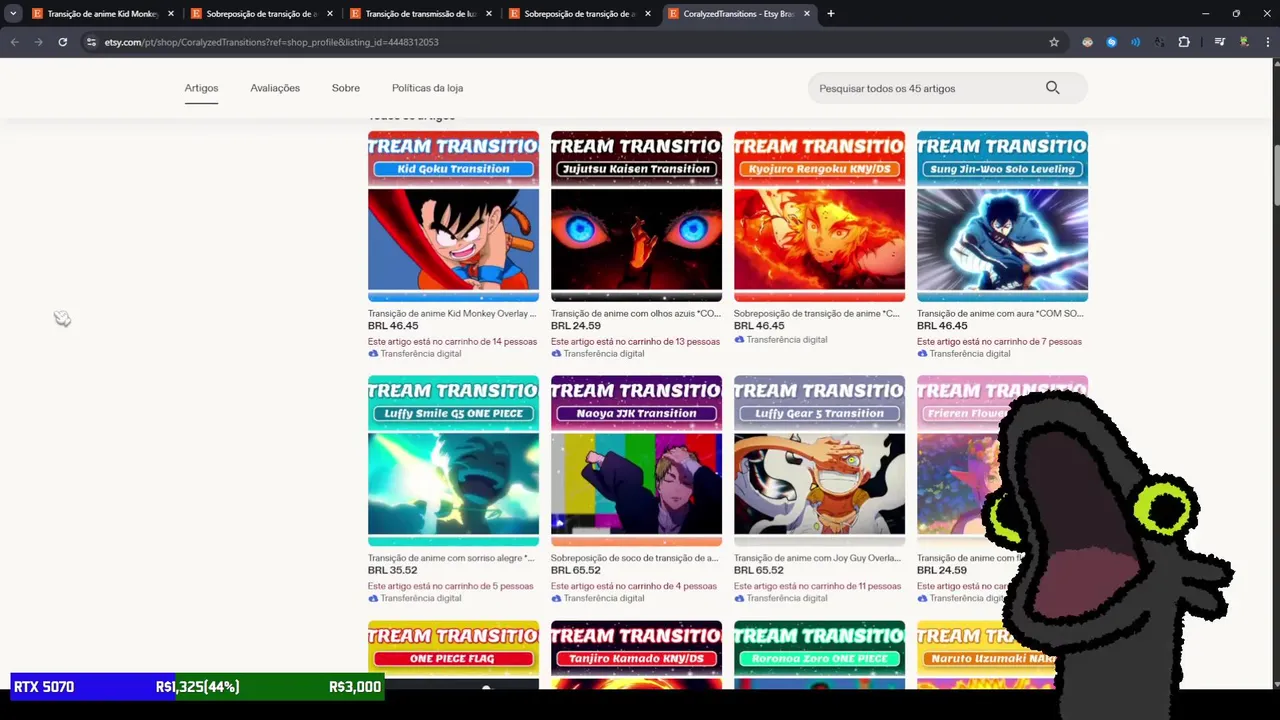Click the BRL 35.52 price
1280x720 pixels.
(x=392, y=570)
